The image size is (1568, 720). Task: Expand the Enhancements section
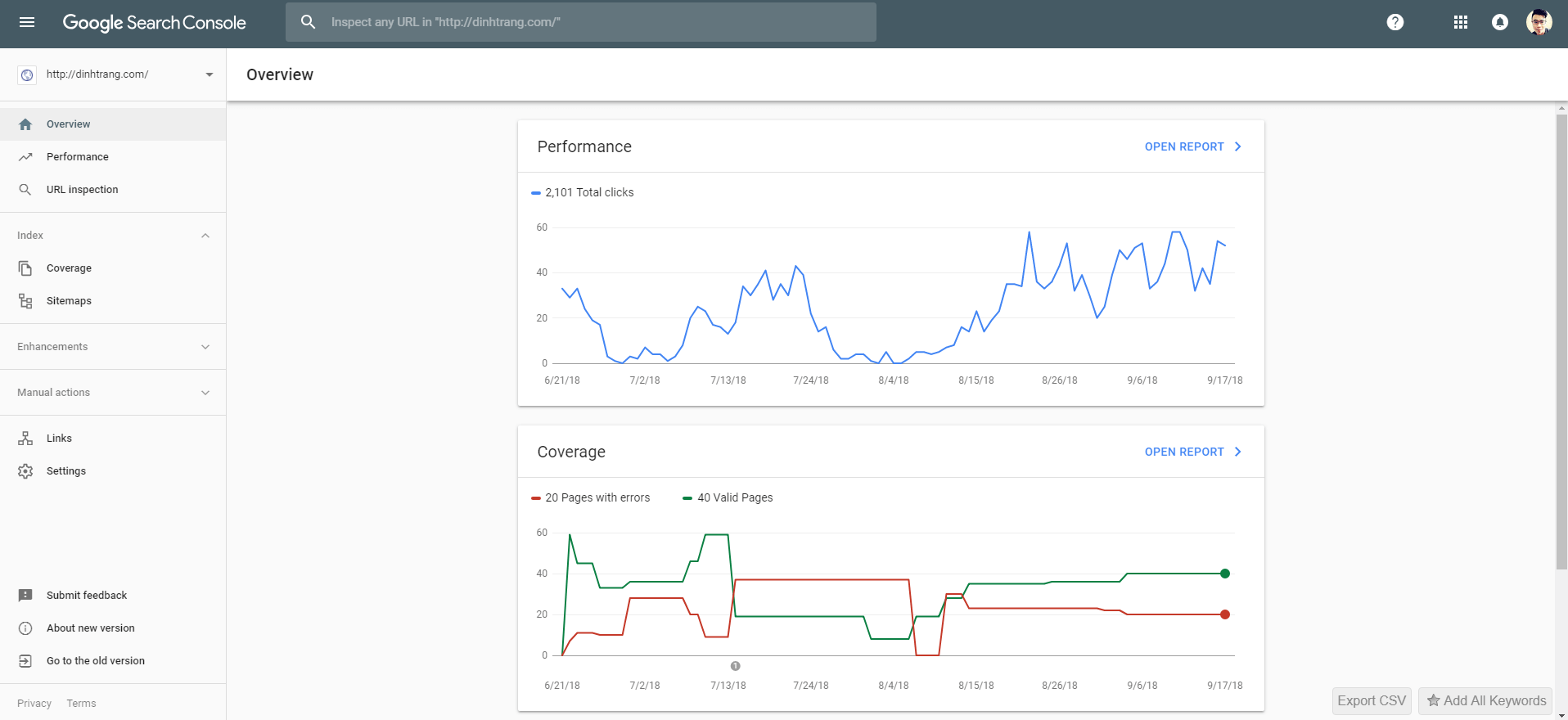coord(205,347)
